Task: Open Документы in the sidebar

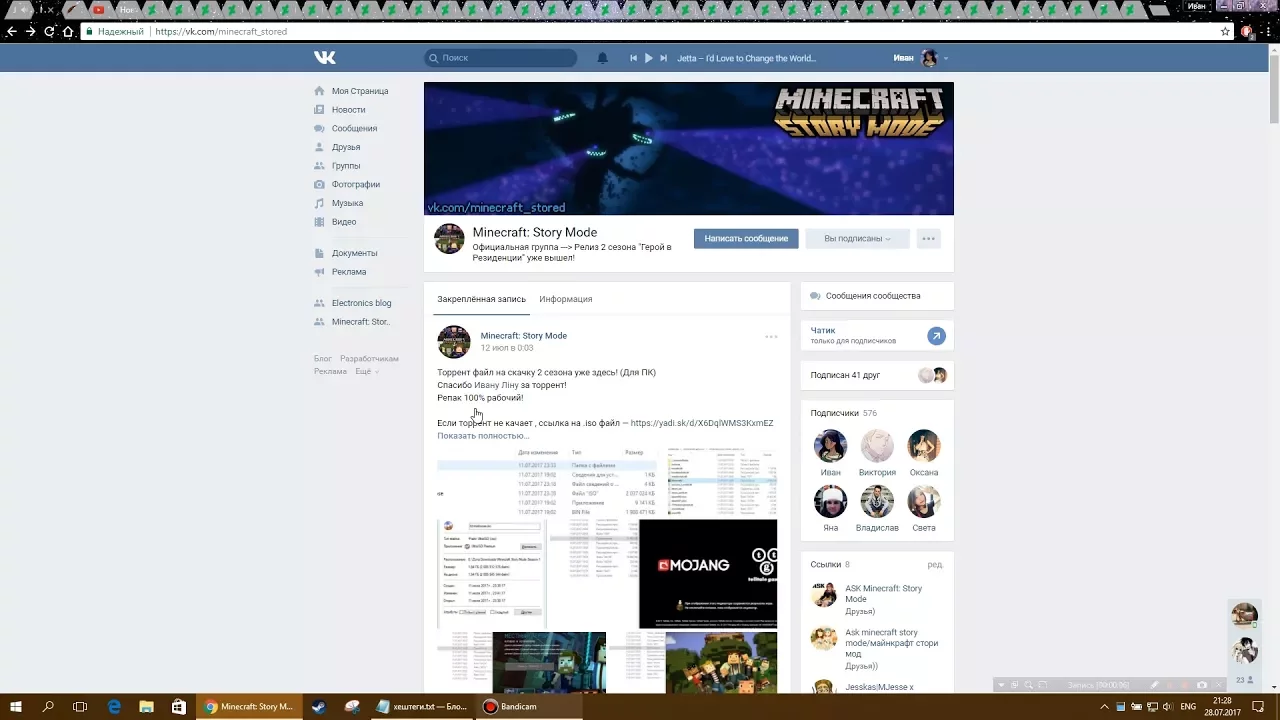Action: pyautogui.click(x=354, y=253)
